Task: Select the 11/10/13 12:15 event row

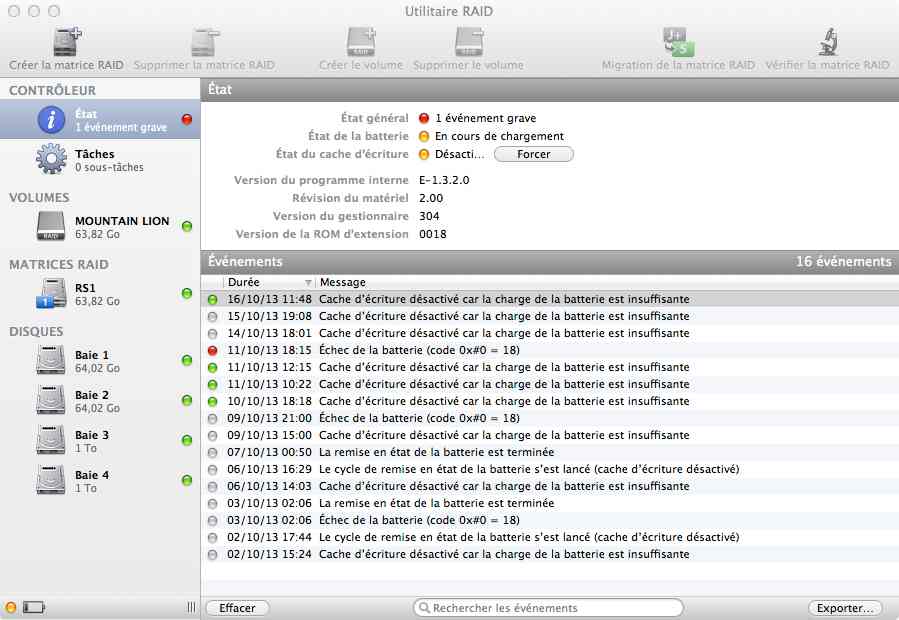Action: click(x=550, y=367)
